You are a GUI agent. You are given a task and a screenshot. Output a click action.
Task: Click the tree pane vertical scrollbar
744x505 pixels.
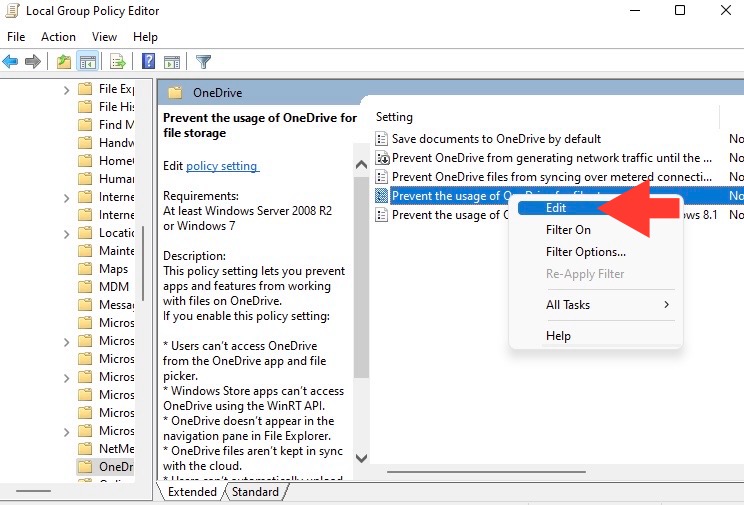143,263
